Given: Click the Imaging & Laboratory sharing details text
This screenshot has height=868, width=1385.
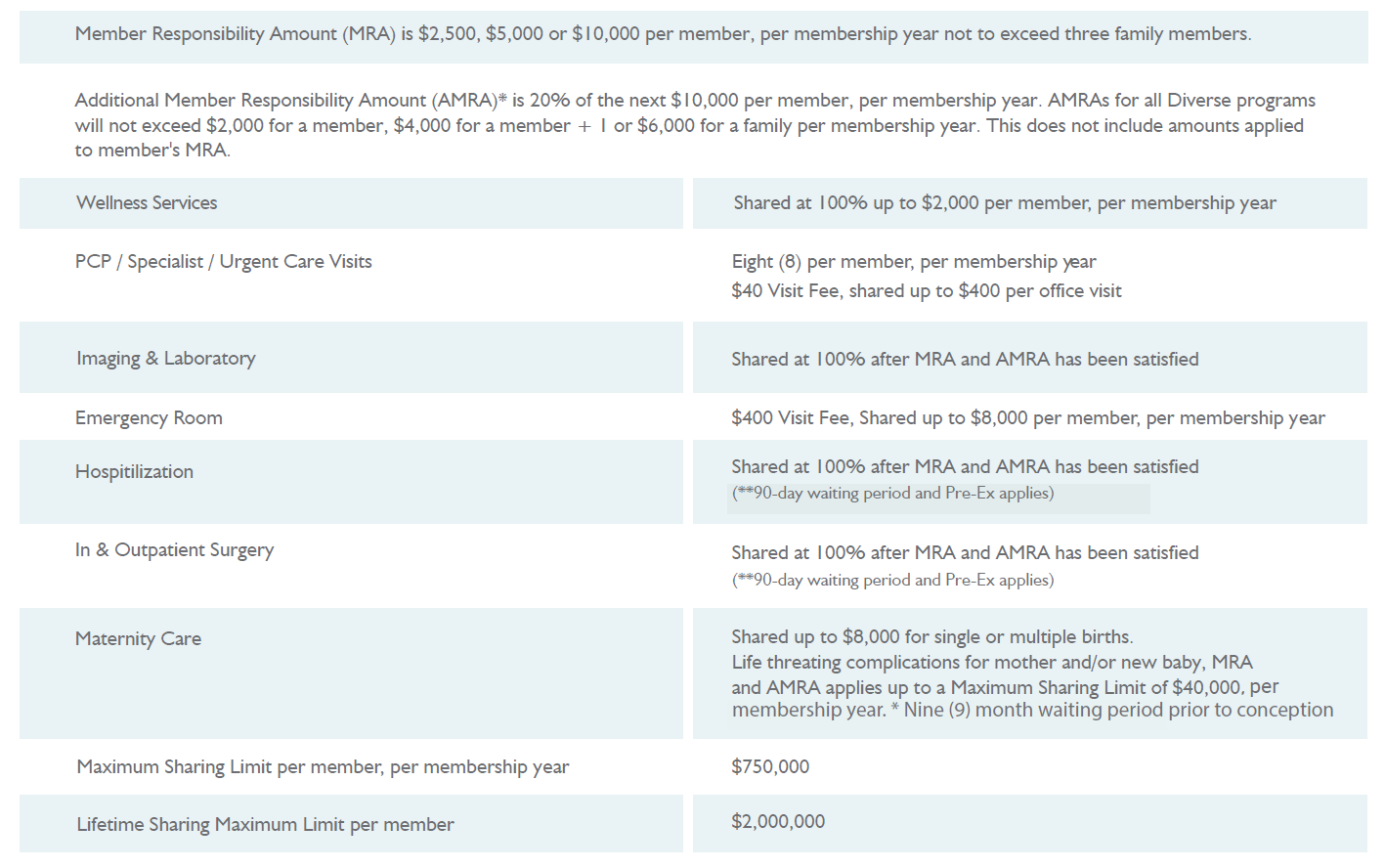Looking at the screenshot, I should click(964, 360).
